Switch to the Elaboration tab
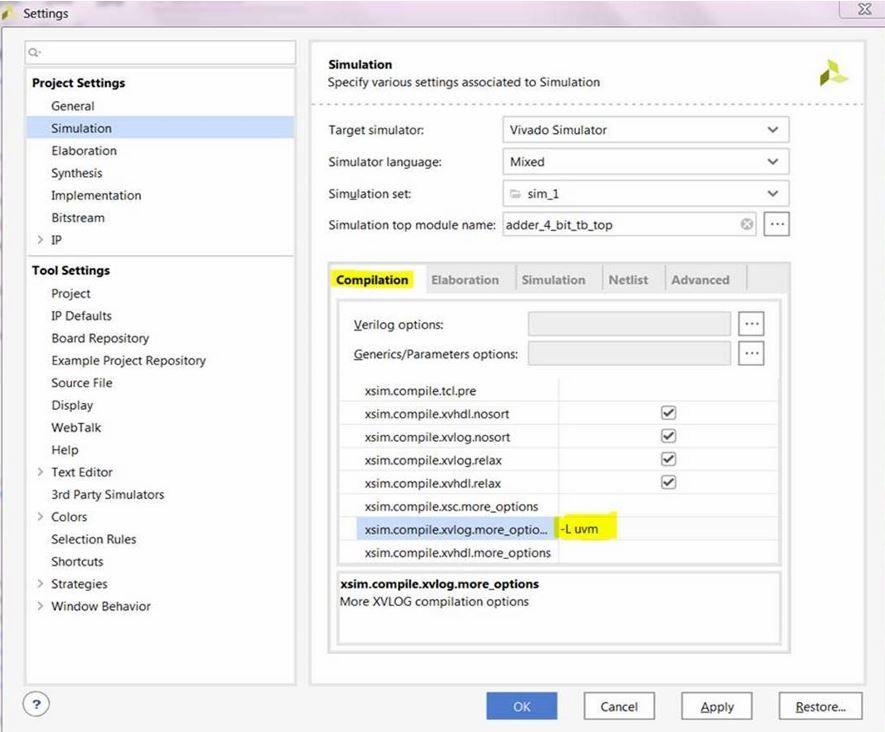The image size is (885, 732). (x=465, y=280)
